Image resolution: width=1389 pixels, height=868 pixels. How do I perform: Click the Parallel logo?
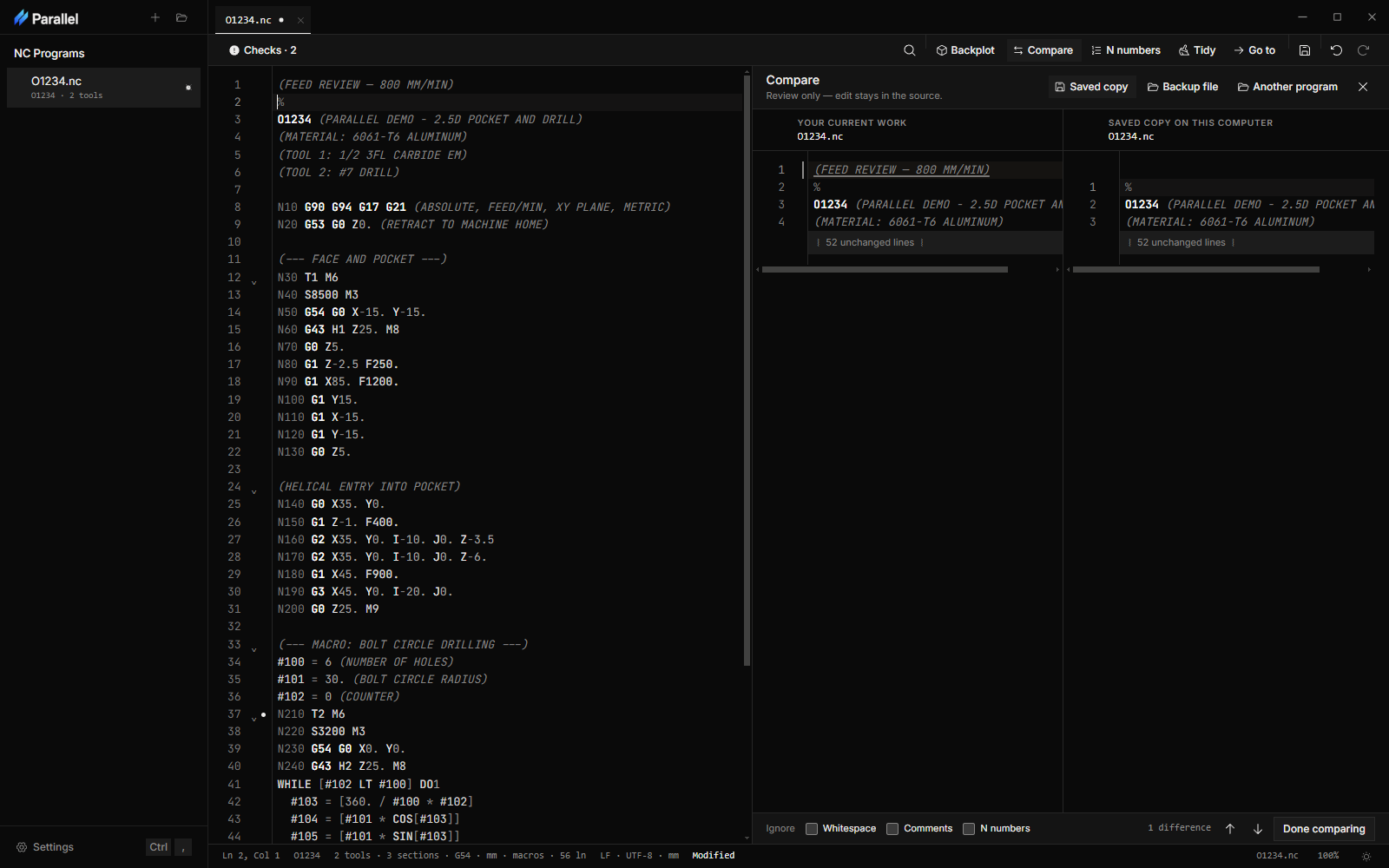[x=46, y=18]
